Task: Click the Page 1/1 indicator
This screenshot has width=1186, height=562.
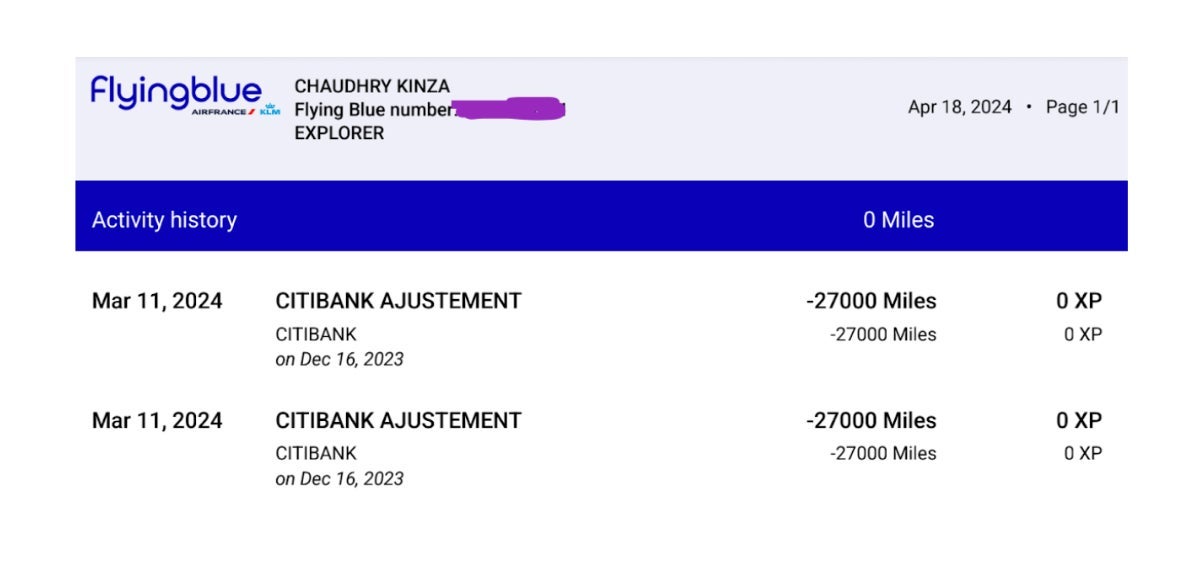Action: [1082, 107]
